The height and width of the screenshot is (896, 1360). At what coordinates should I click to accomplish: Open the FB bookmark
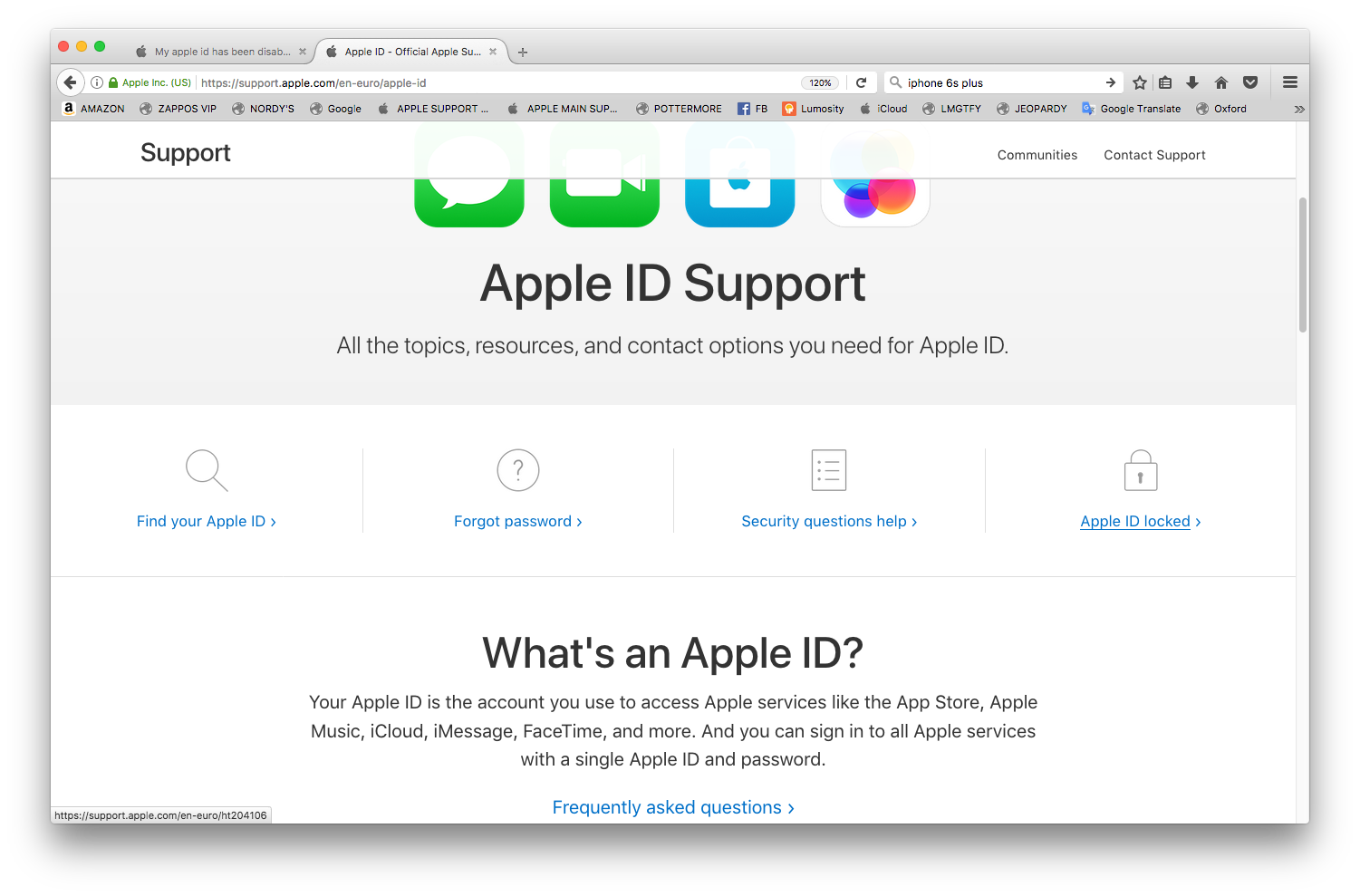point(753,109)
